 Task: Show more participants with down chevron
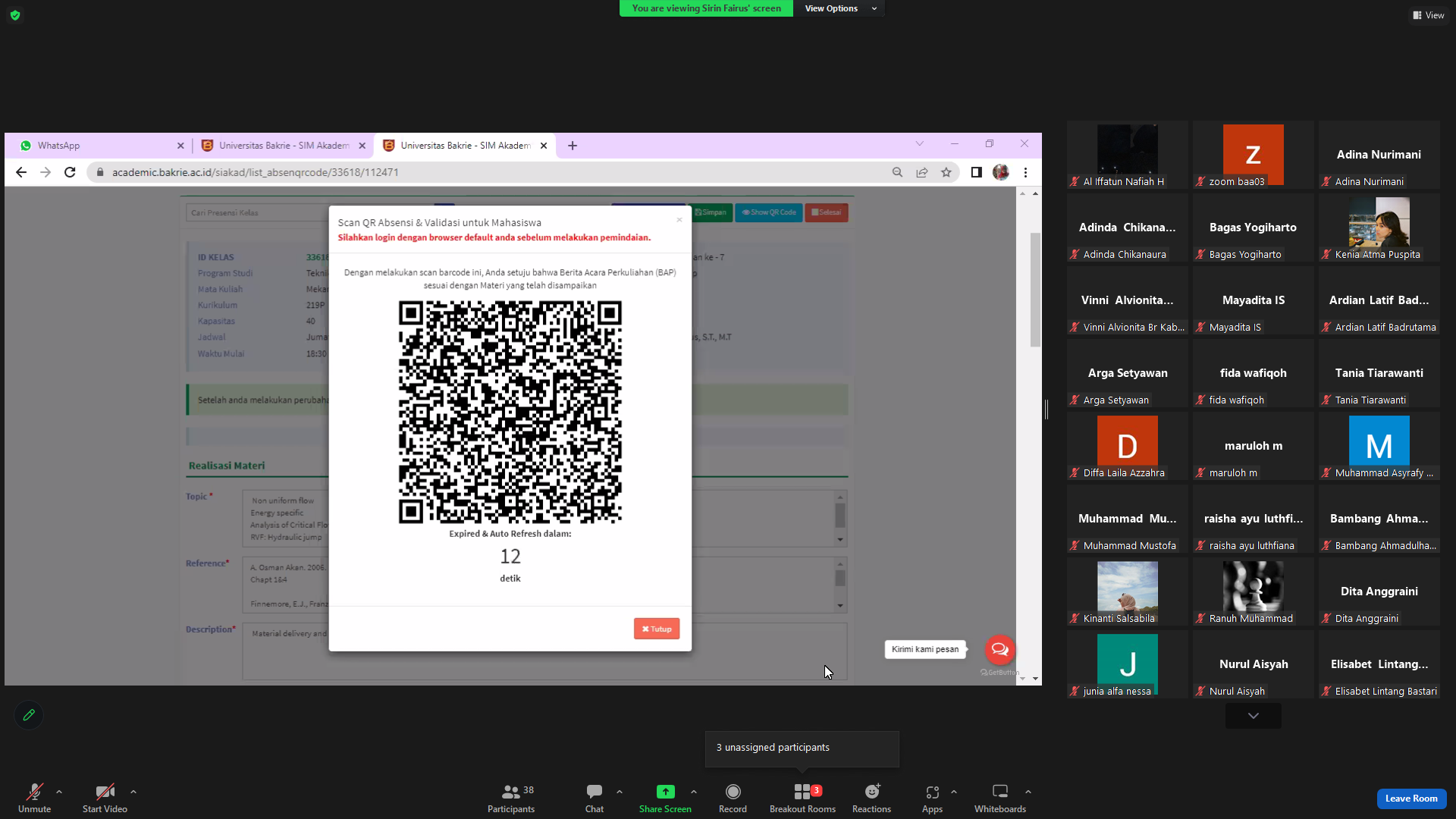click(1254, 716)
